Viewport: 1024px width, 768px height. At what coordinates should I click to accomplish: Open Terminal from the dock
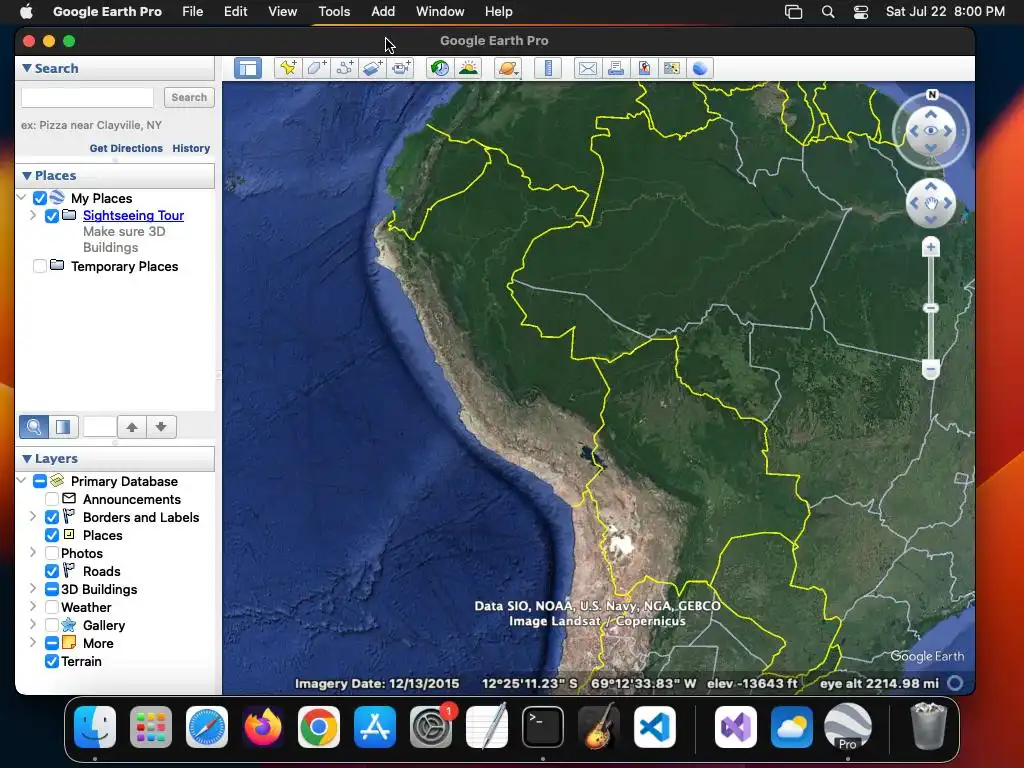click(x=543, y=727)
